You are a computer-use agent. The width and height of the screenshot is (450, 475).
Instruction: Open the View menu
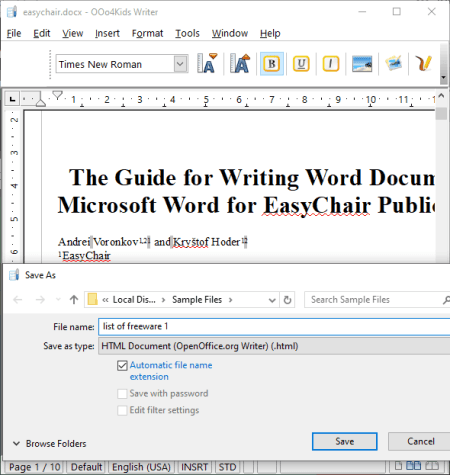[x=72, y=33]
